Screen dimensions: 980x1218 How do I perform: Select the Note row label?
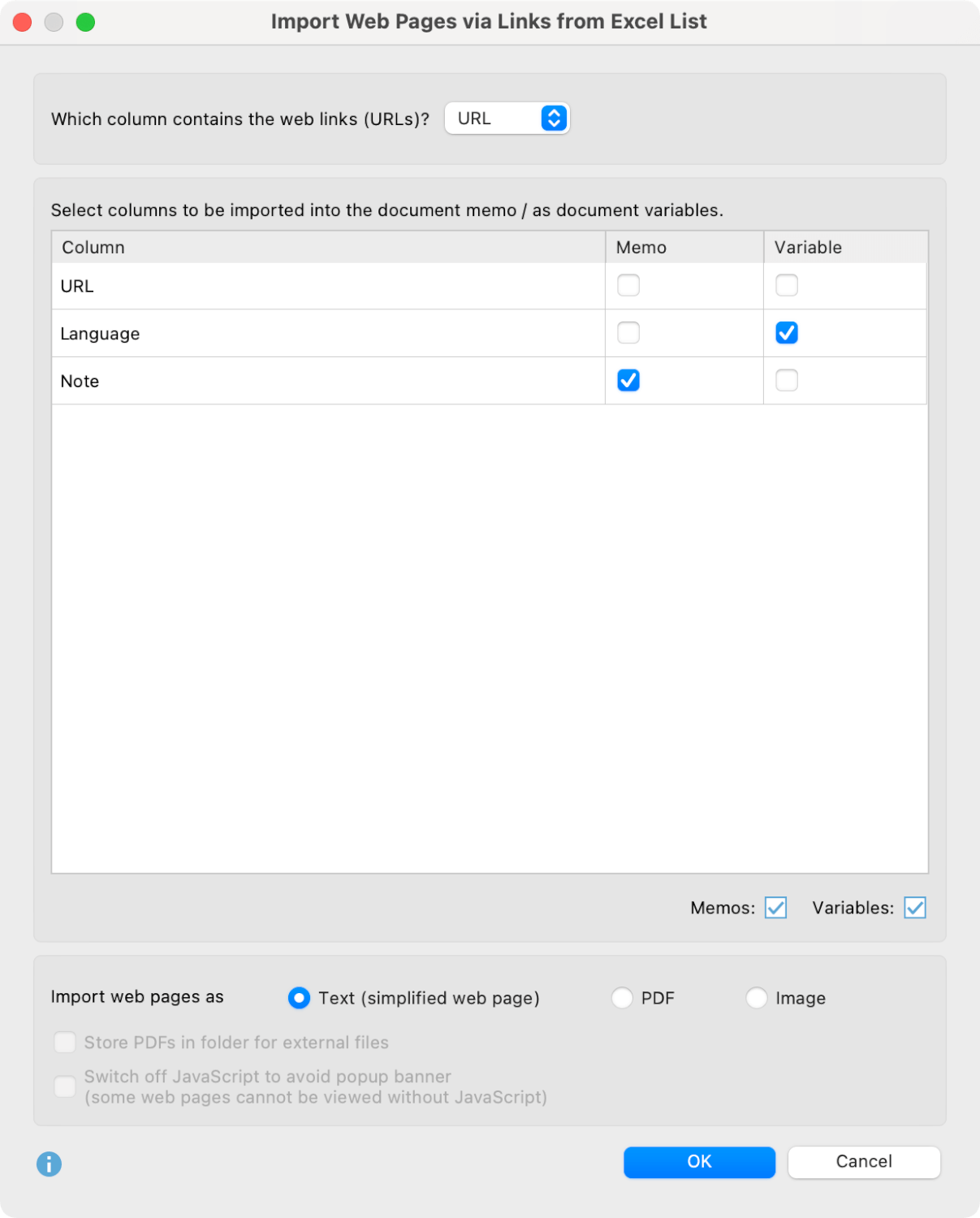coord(80,381)
